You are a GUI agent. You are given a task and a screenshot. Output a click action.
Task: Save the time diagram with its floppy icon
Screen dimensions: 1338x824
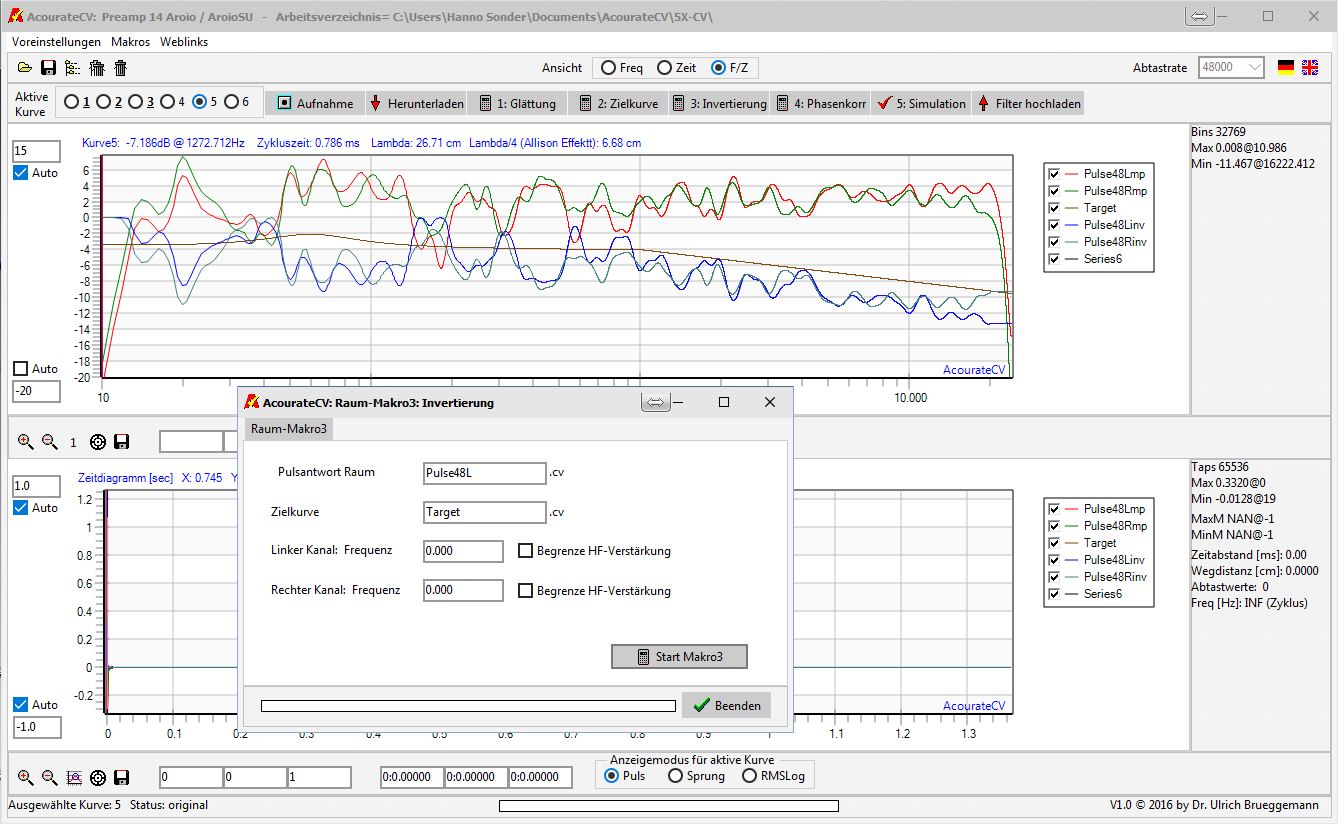click(x=122, y=777)
